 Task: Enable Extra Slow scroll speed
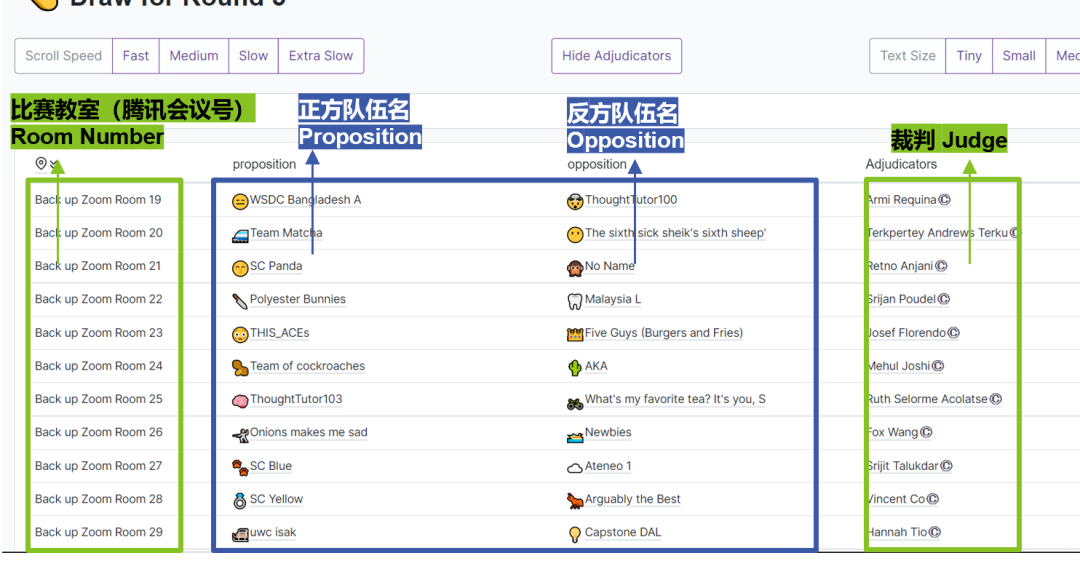[320, 56]
